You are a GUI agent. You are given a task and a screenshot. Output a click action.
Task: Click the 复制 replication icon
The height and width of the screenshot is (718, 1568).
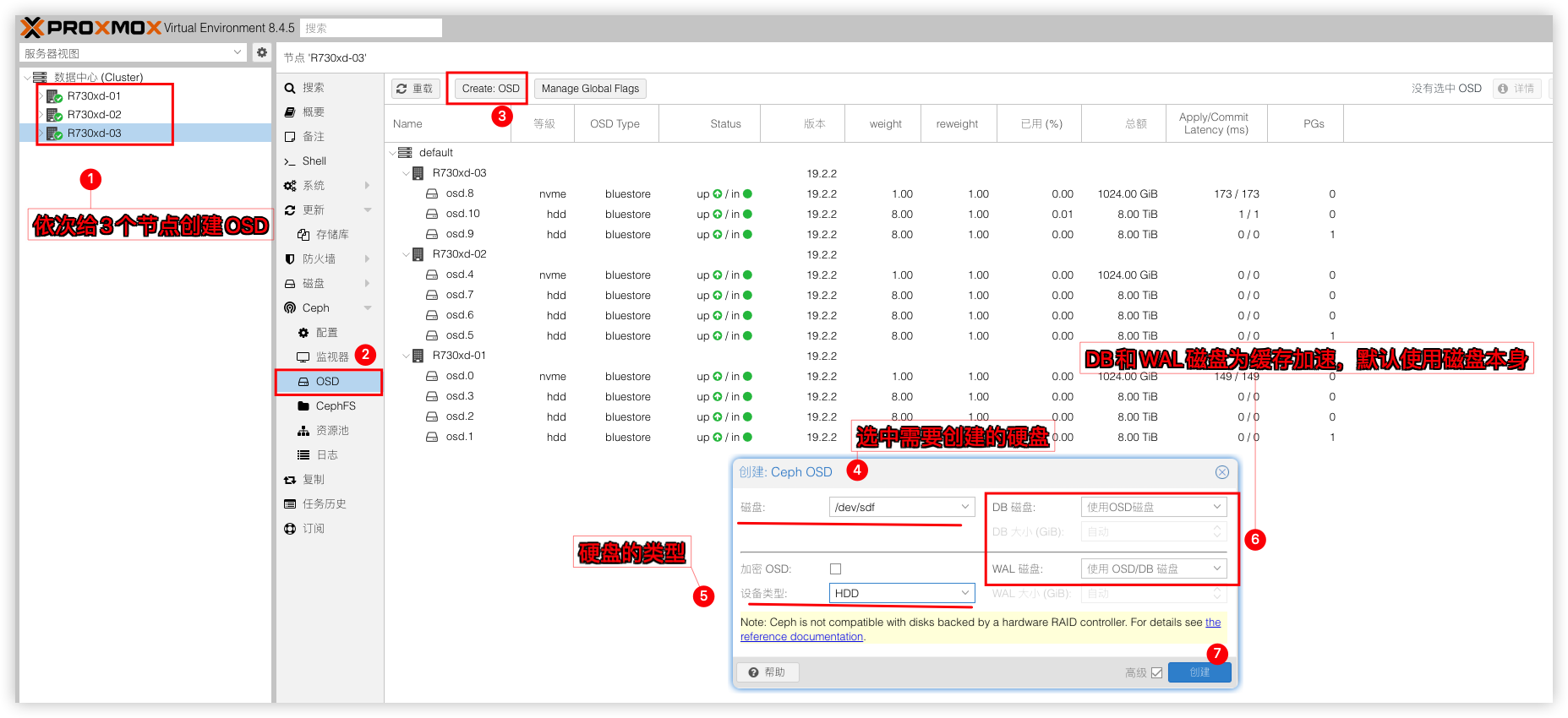pos(290,480)
